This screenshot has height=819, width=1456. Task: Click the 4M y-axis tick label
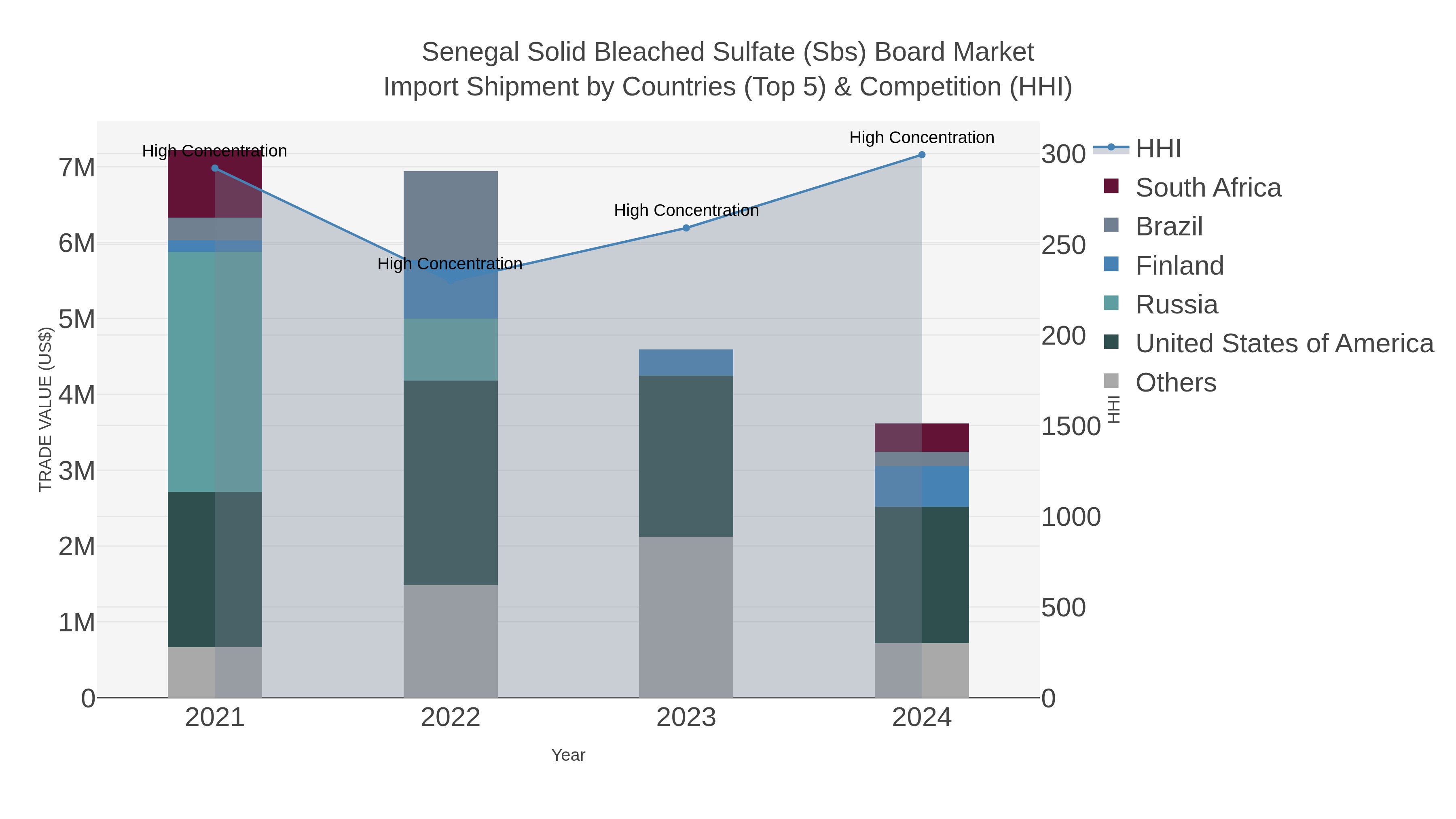[77, 395]
